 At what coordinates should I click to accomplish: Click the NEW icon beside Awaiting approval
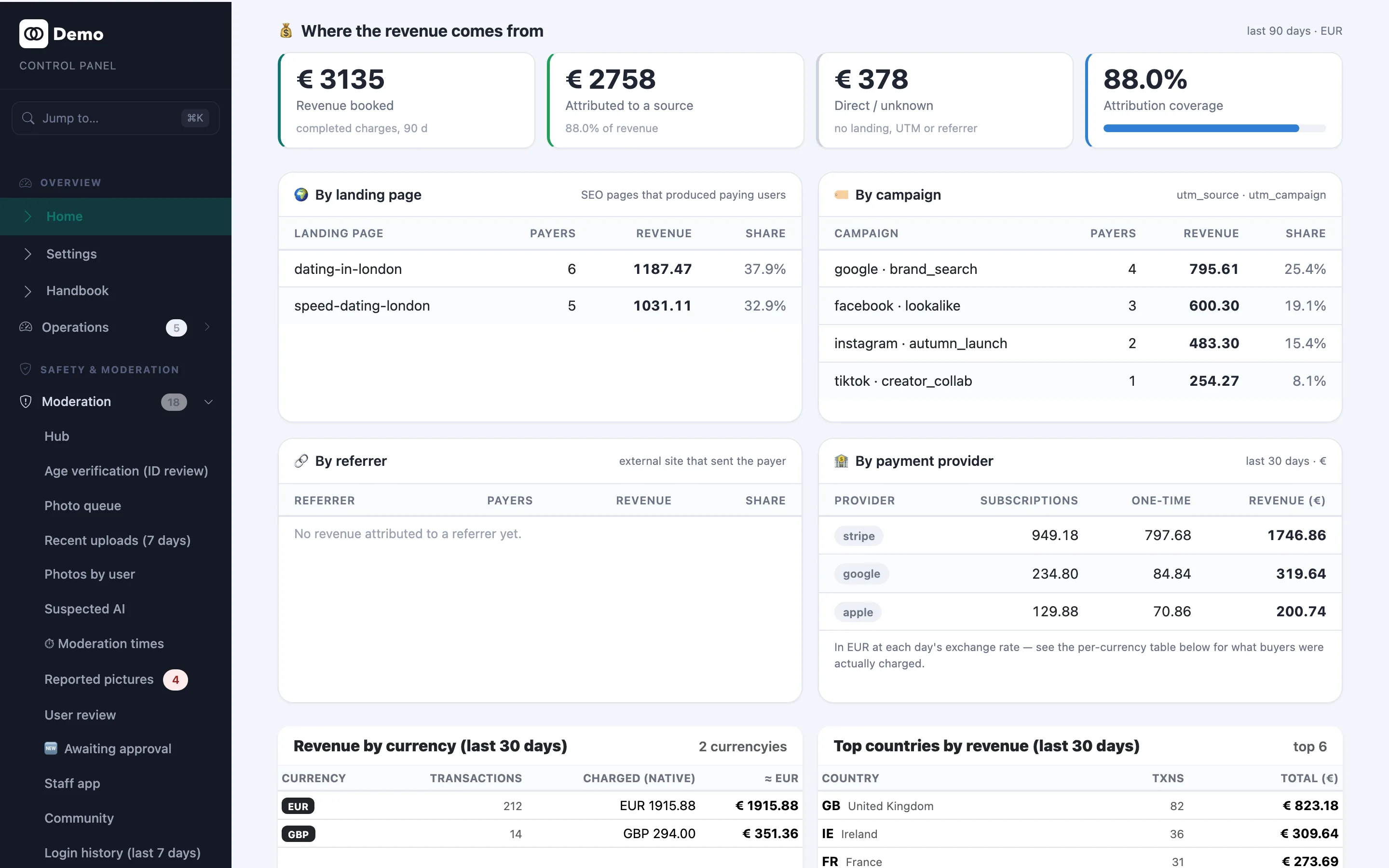(x=51, y=748)
